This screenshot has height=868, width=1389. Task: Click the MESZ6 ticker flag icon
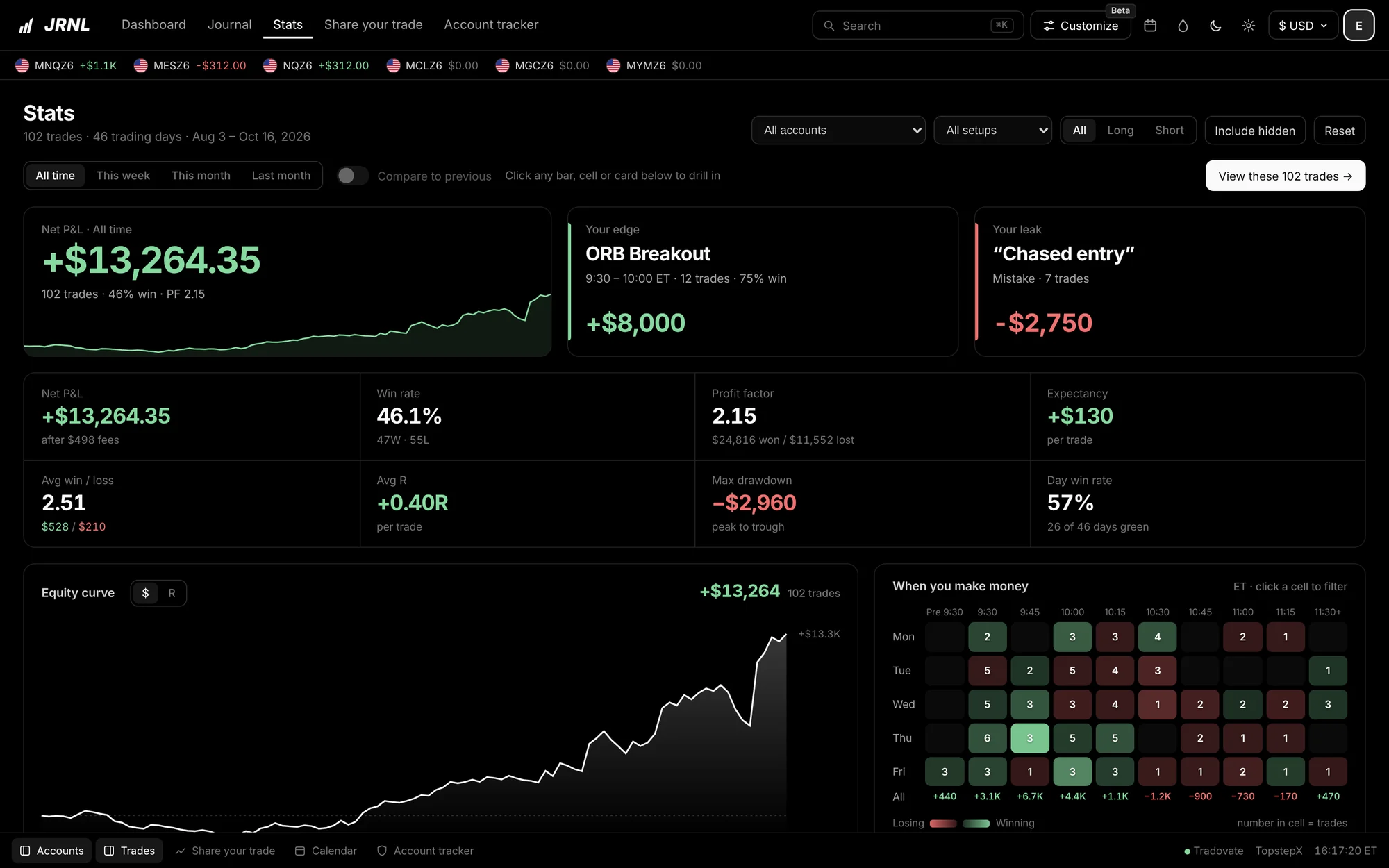click(x=141, y=65)
